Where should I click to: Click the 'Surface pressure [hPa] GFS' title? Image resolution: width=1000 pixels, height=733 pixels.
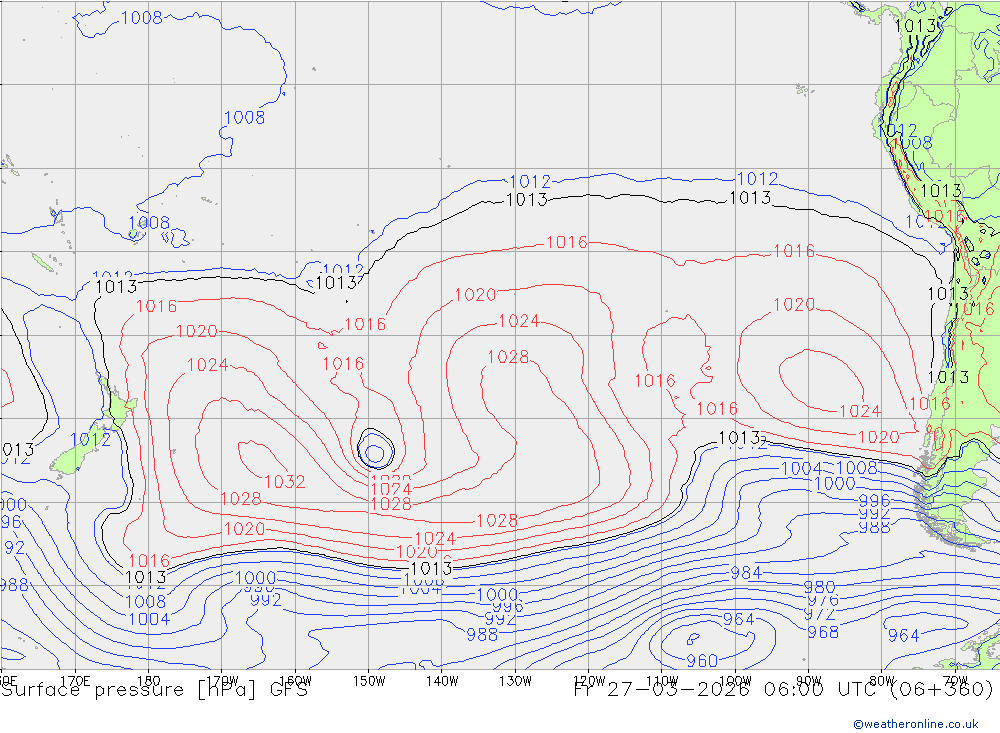(x=154, y=690)
